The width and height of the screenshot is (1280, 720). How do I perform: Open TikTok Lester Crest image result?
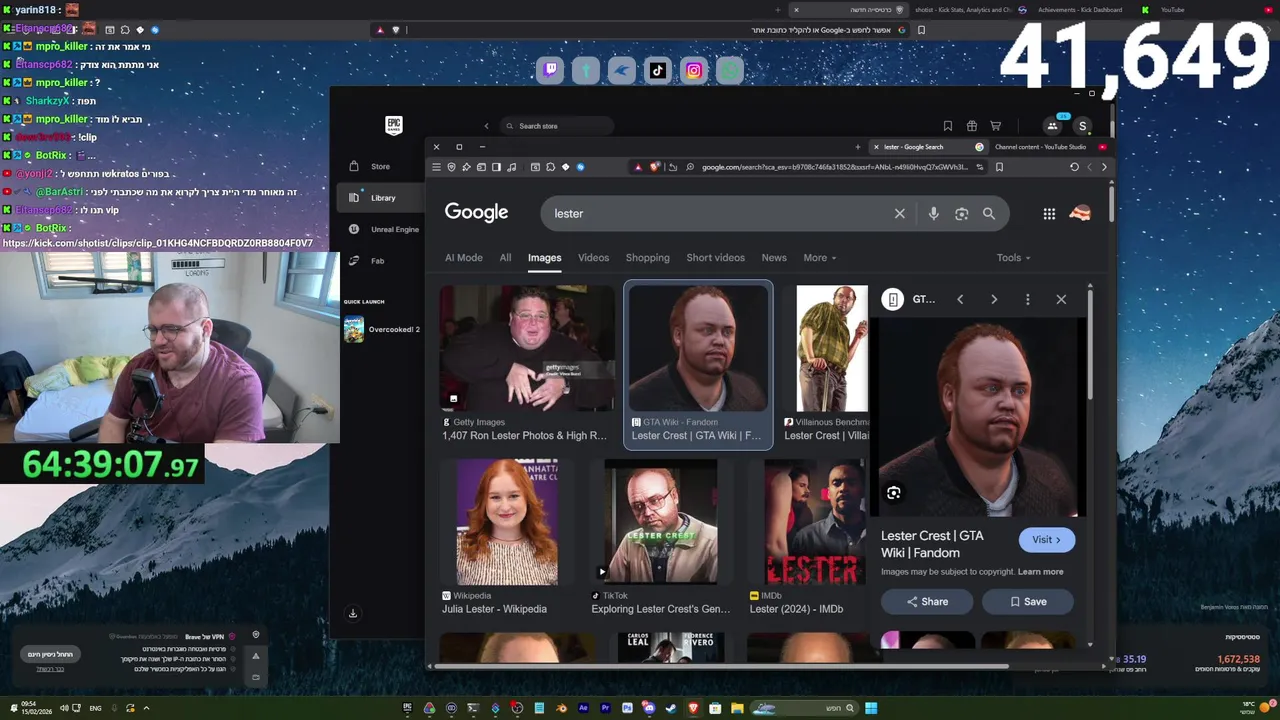click(x=661, y=522)
